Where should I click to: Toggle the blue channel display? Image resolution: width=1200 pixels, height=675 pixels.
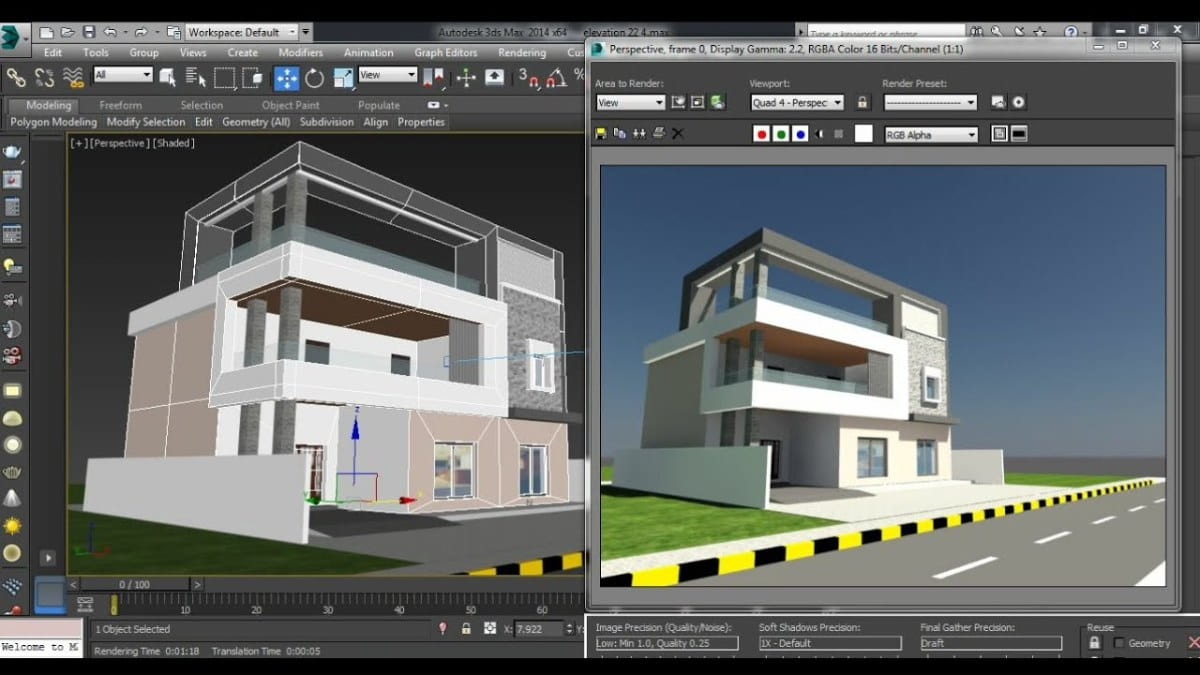pyautogui.click(x=800, y=132)
